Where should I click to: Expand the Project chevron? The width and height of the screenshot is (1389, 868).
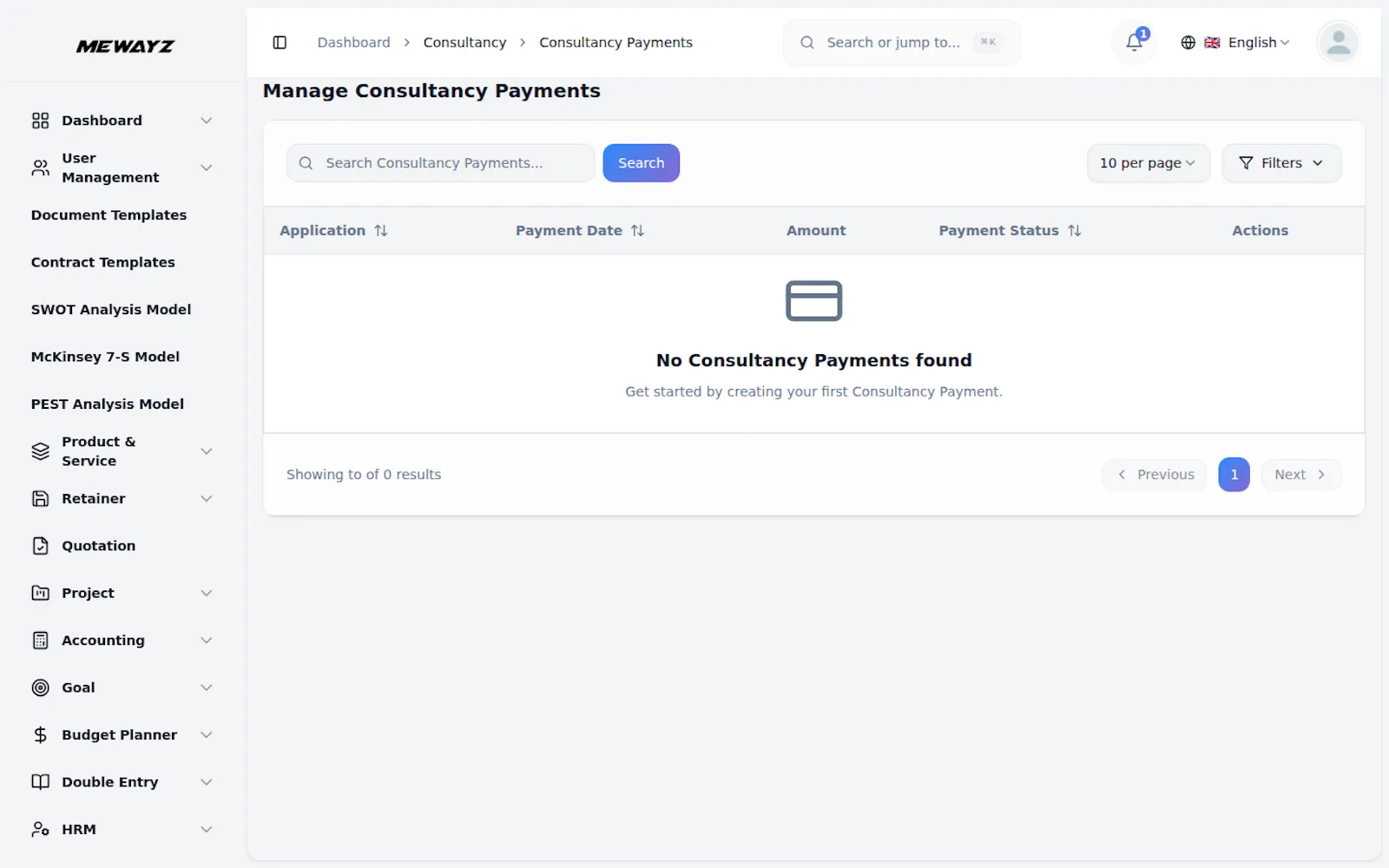pos(207,593)
